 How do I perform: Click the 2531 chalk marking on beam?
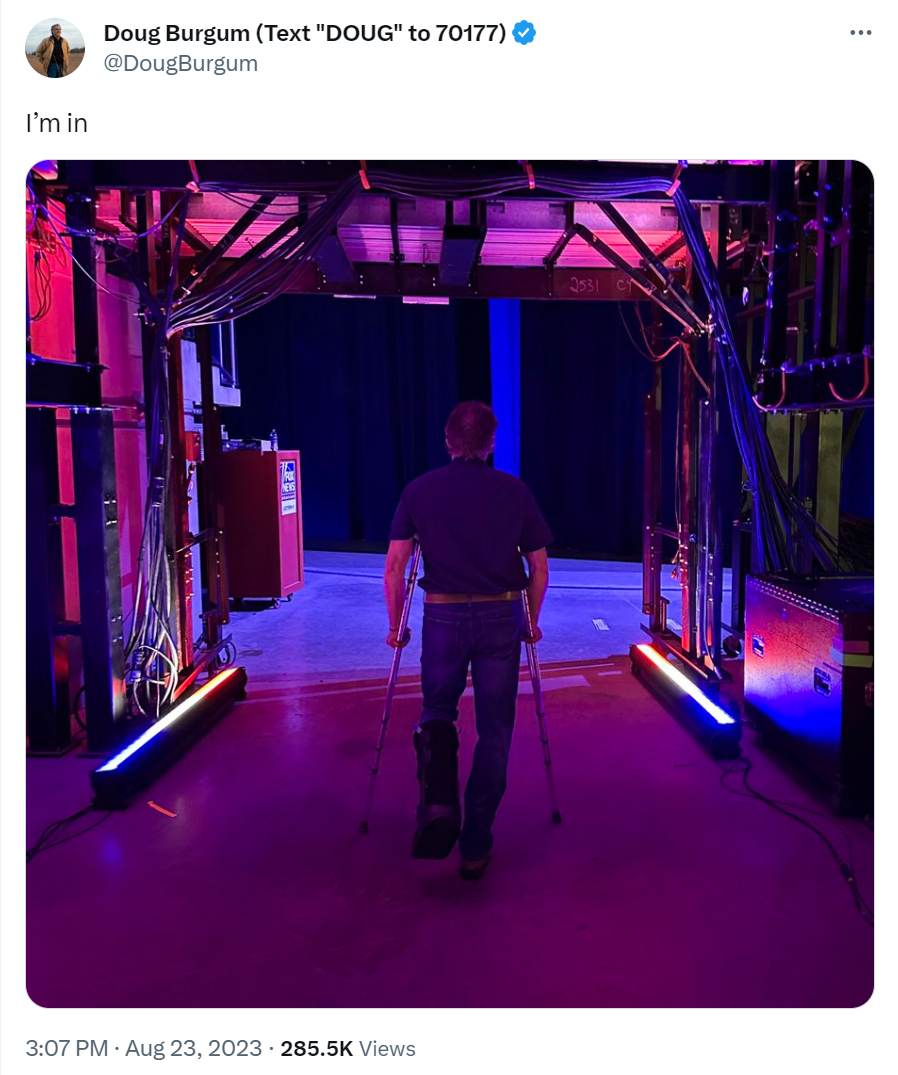(584, 286)
